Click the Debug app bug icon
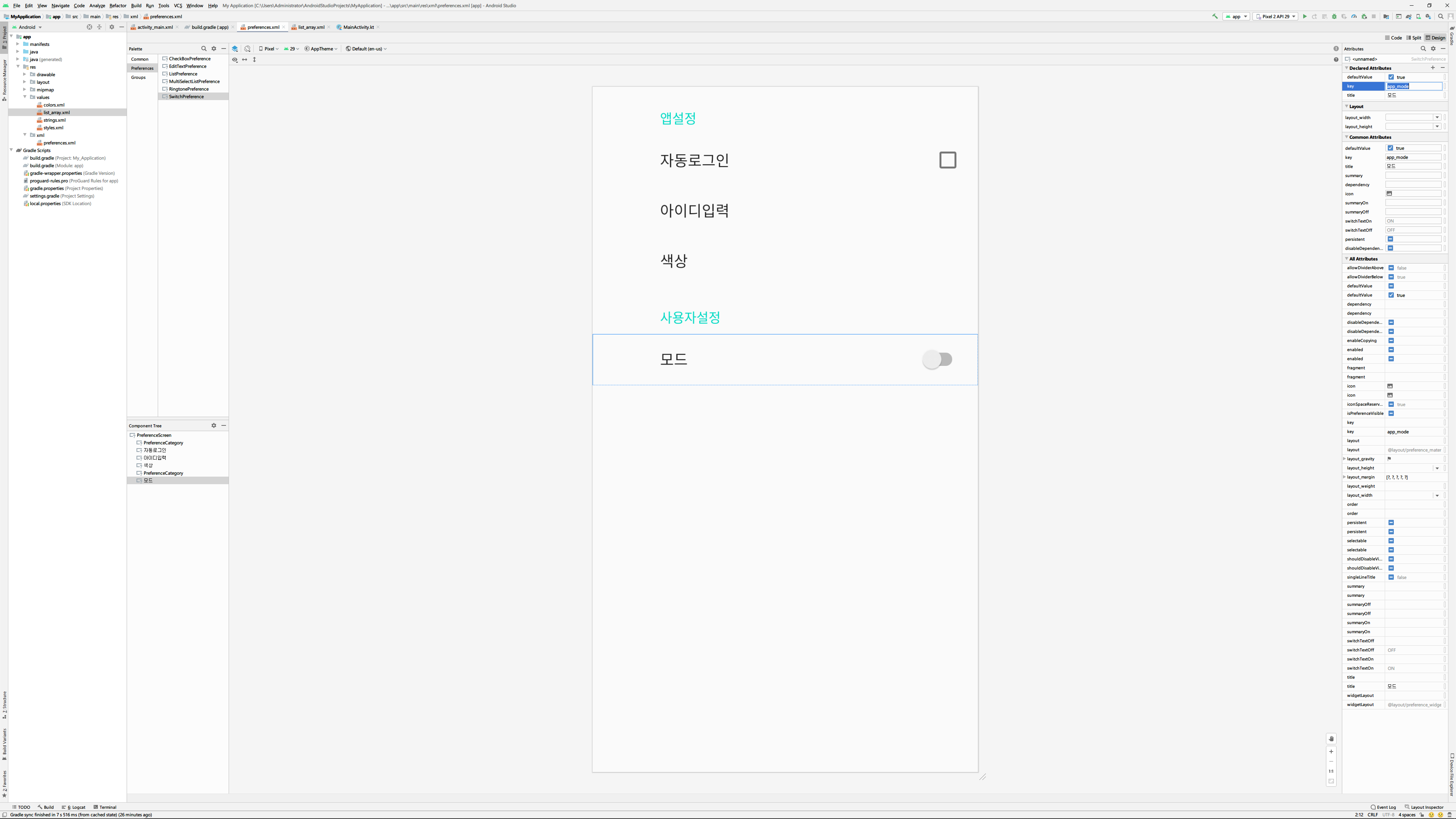The height and width of the screenshot is (819, 1456). 1334,16
